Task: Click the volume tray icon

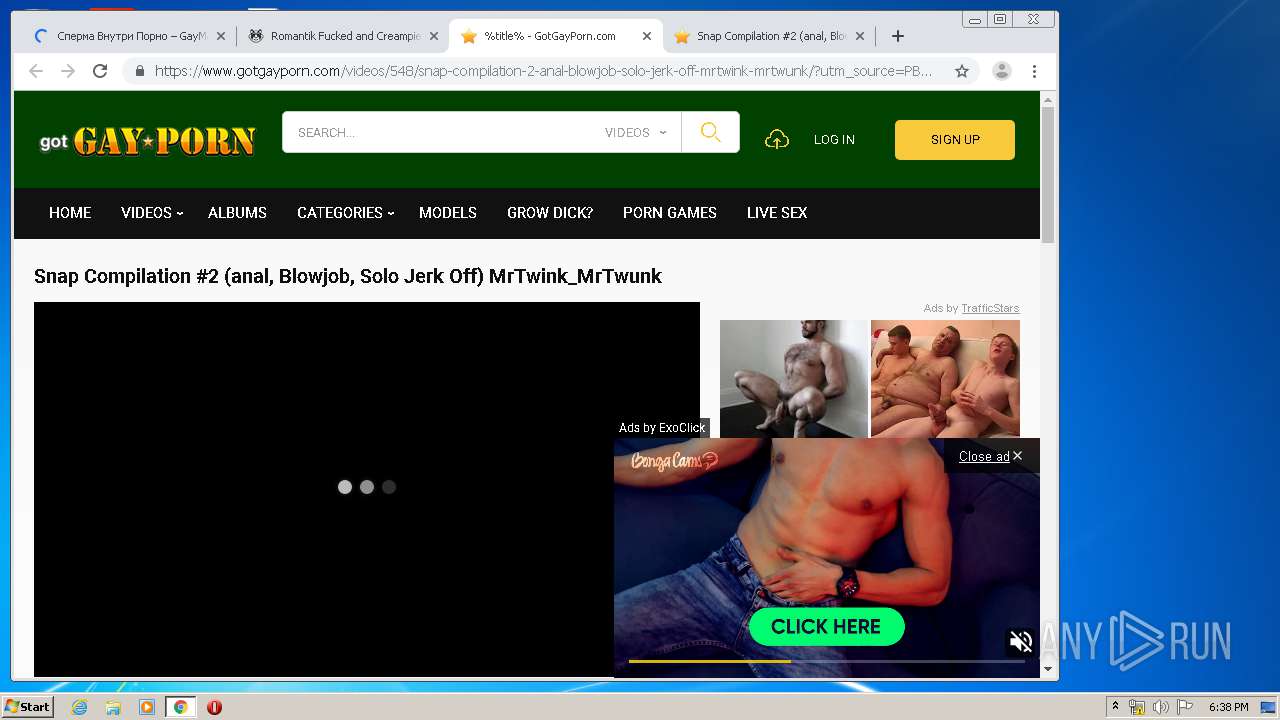Action: [x=1160, y=707]
